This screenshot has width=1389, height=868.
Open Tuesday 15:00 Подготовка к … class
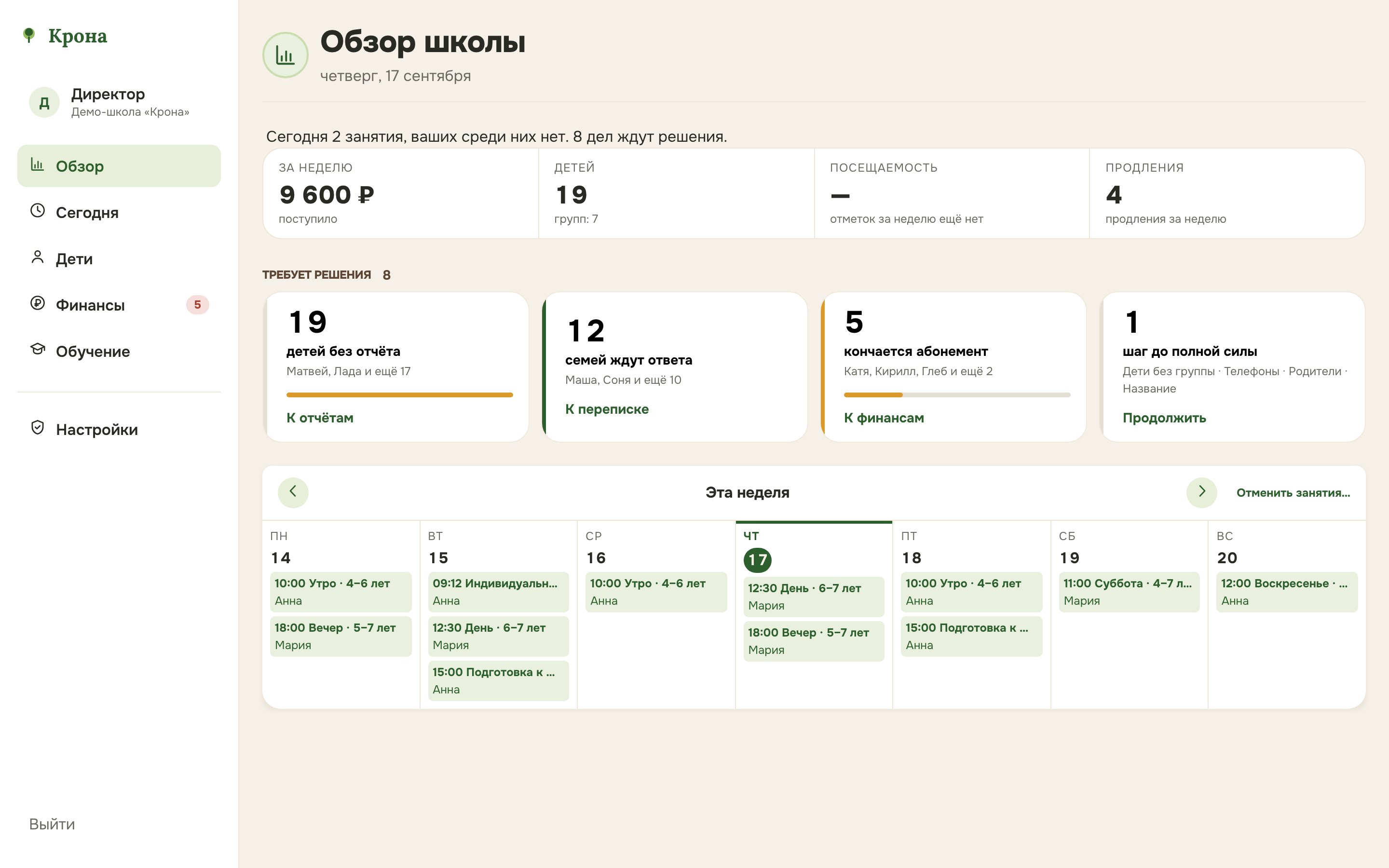pos(498,681)
